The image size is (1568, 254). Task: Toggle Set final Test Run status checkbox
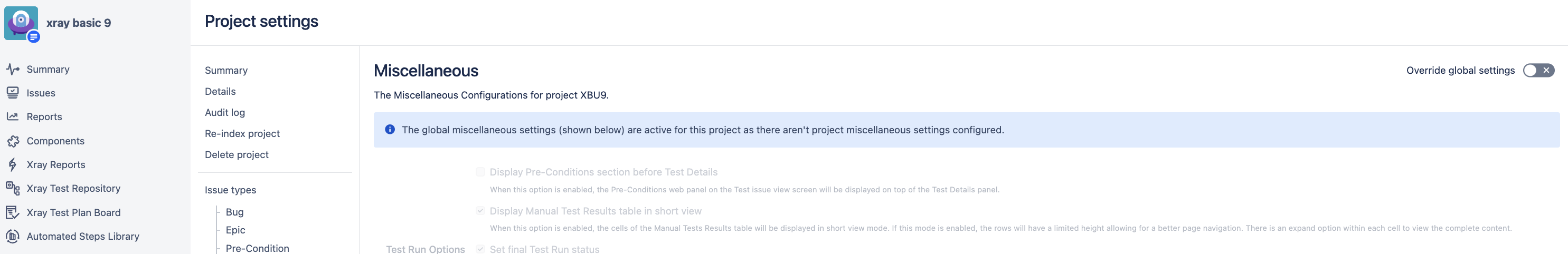click(480, 249)
